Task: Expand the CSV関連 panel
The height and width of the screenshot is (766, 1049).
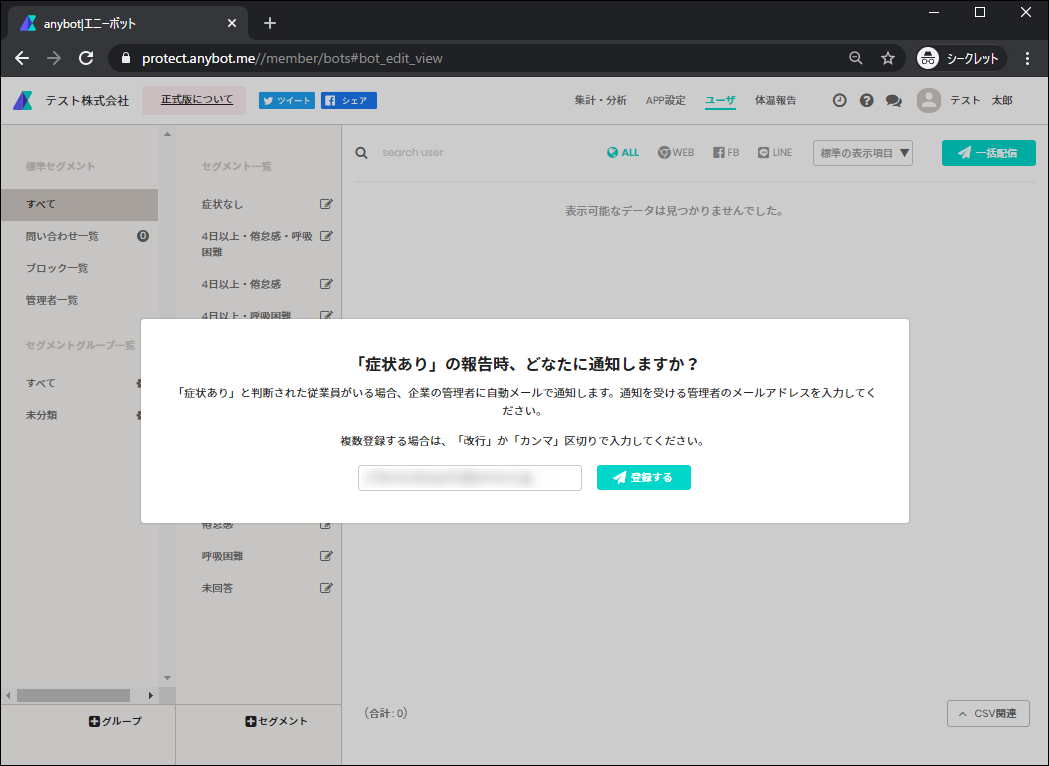Action: click(x=988, y=713)
